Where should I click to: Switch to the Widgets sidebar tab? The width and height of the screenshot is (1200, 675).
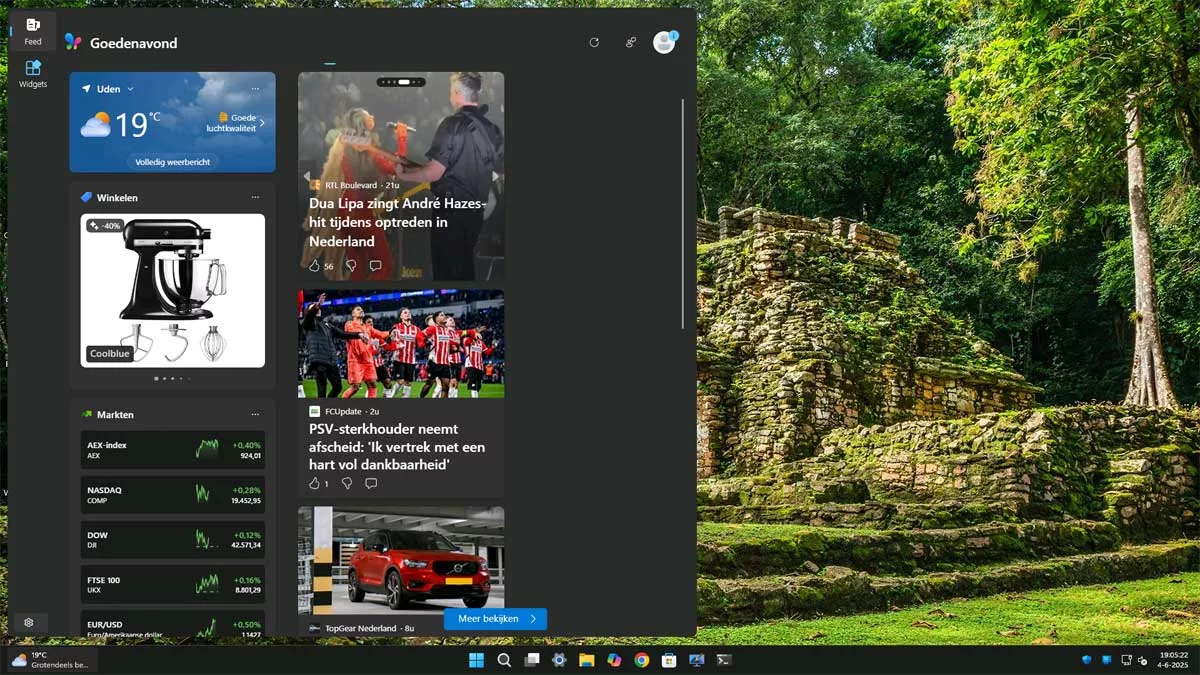point(32,72)
